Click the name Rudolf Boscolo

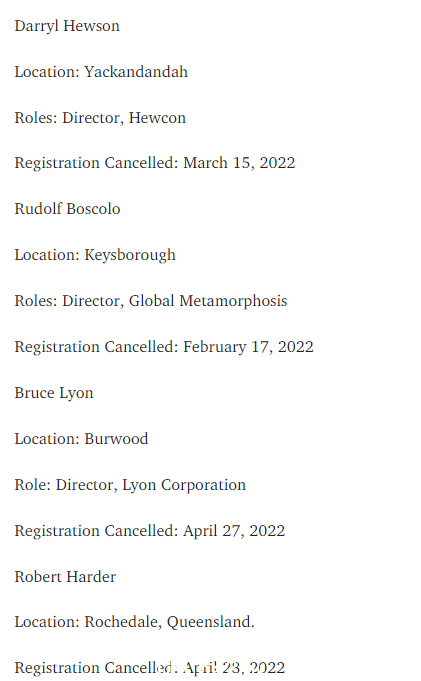[67, 209]
